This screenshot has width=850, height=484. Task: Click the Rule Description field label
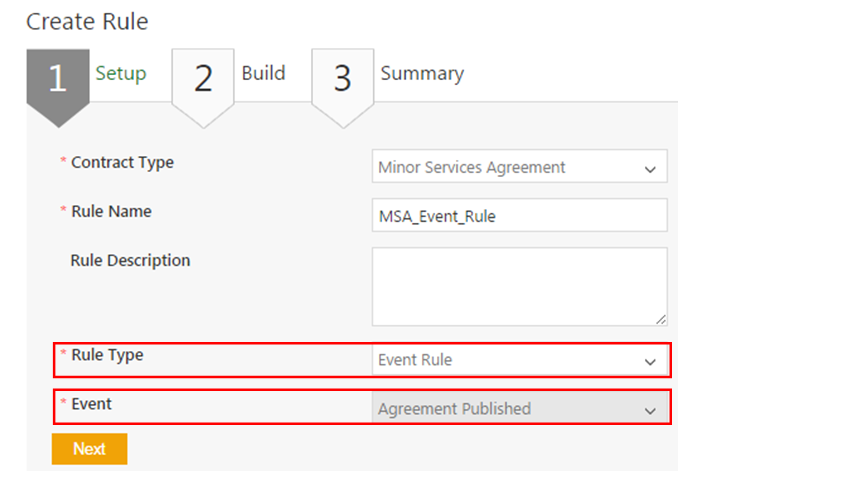point(130,260)
